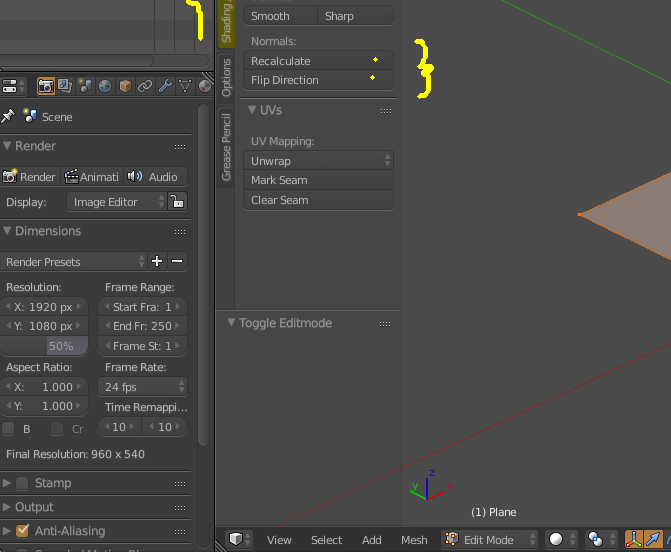This screenshot has height=552, width=671.
Task: Open the Render Presets dropdown
Action: pyautogui.click(x=74, y=261)
